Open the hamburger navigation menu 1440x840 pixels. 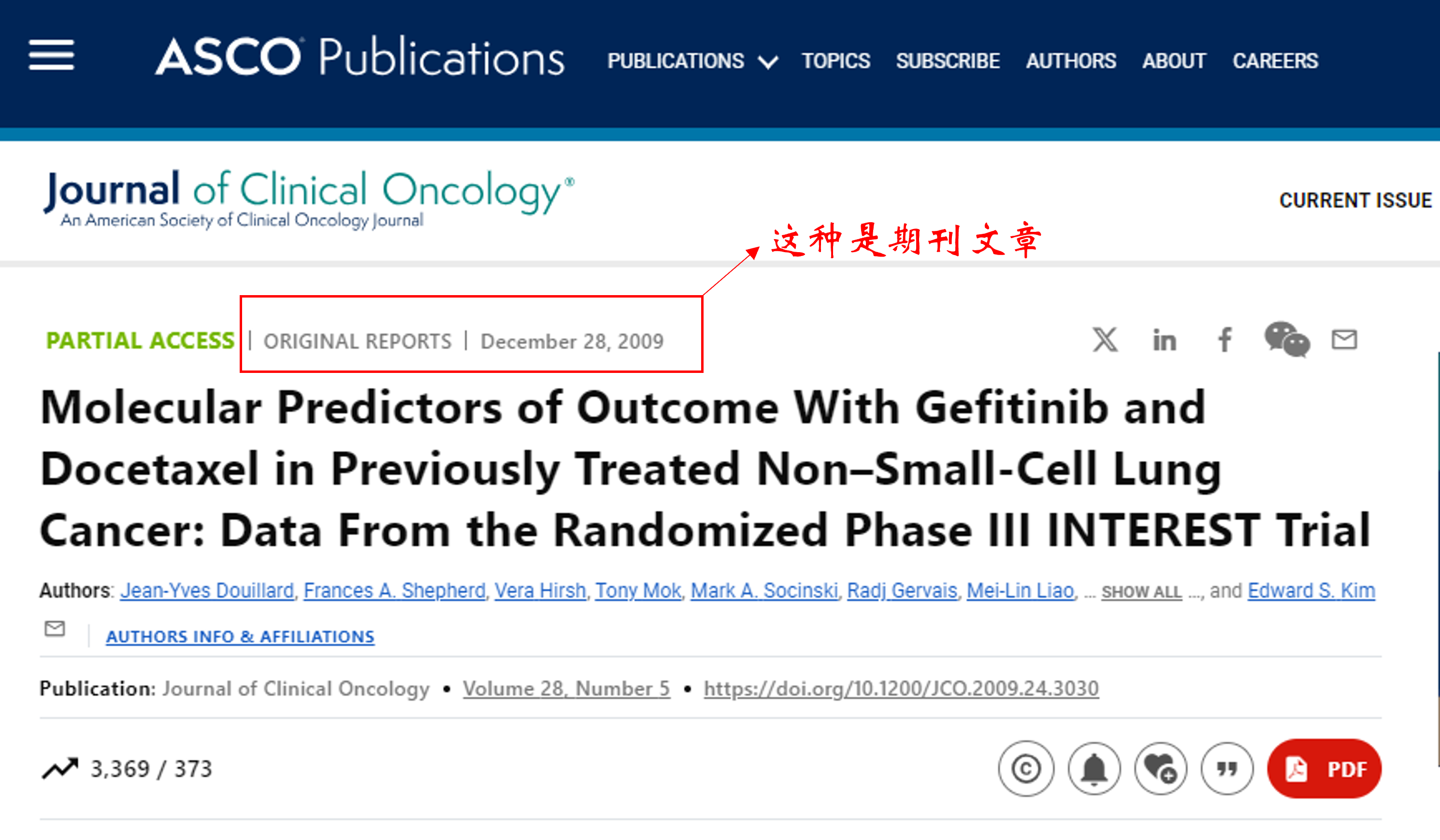coord(51,56)
